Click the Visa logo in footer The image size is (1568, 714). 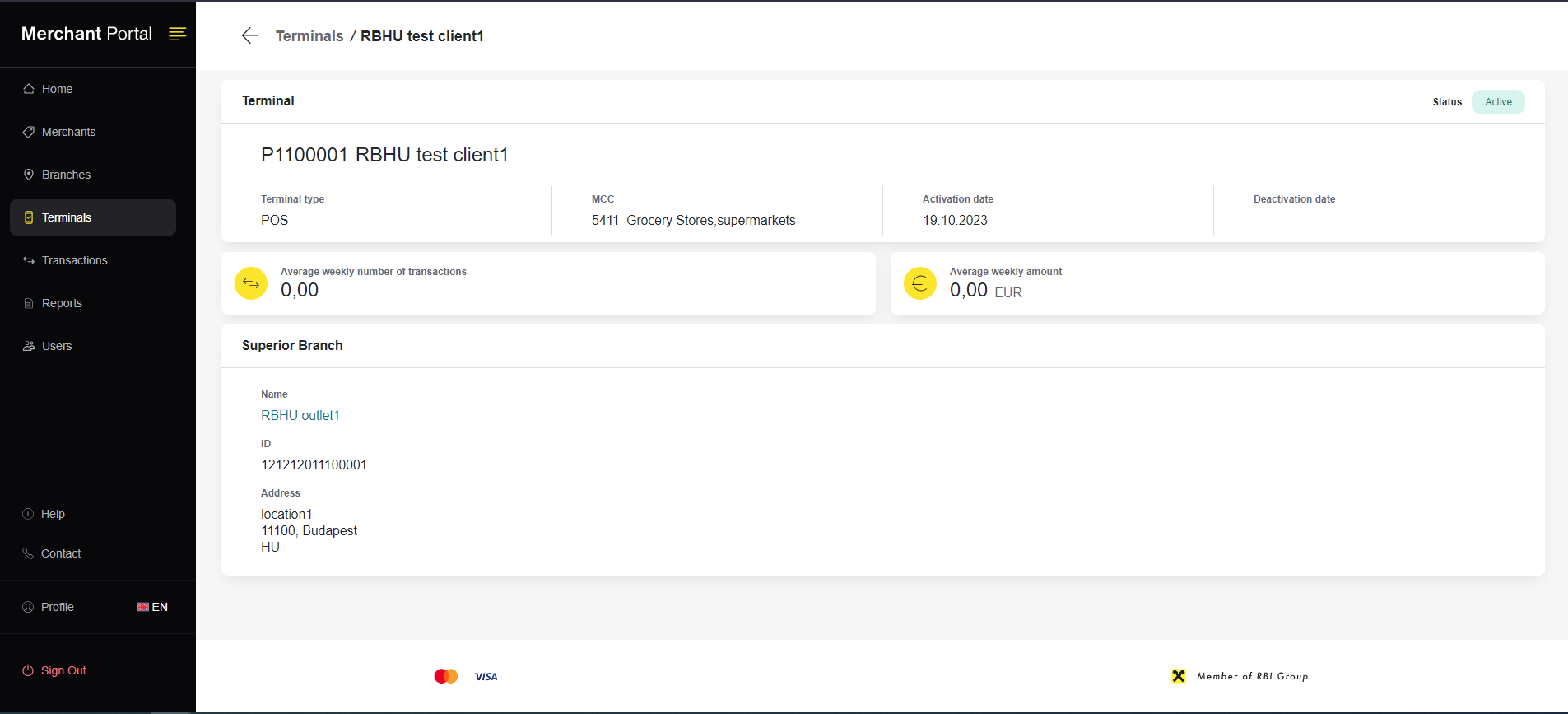coord(486,677)
